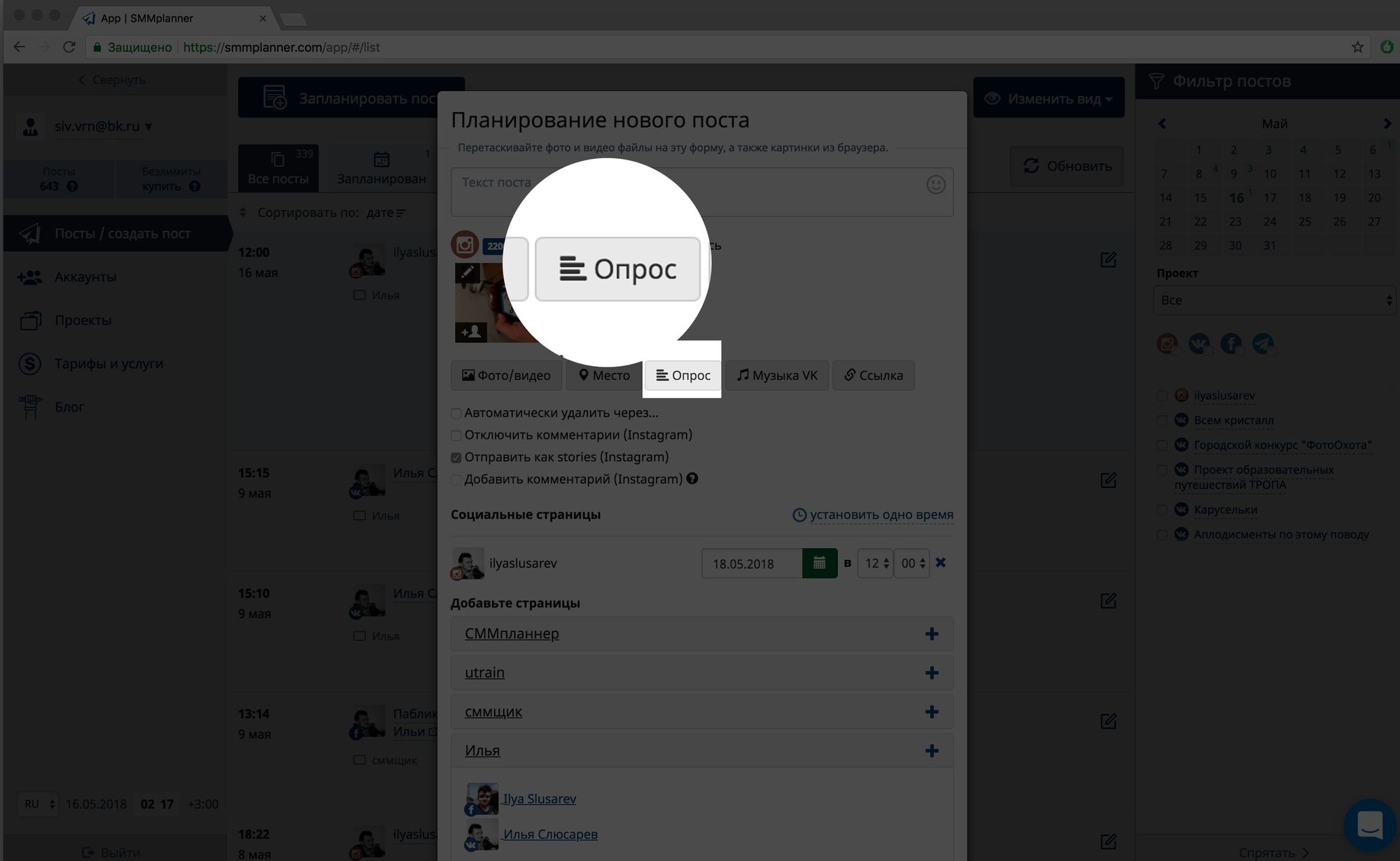1400x861 pixels.
Task: Filter by Facebook network icon
Action: (x=1231, y=344)
